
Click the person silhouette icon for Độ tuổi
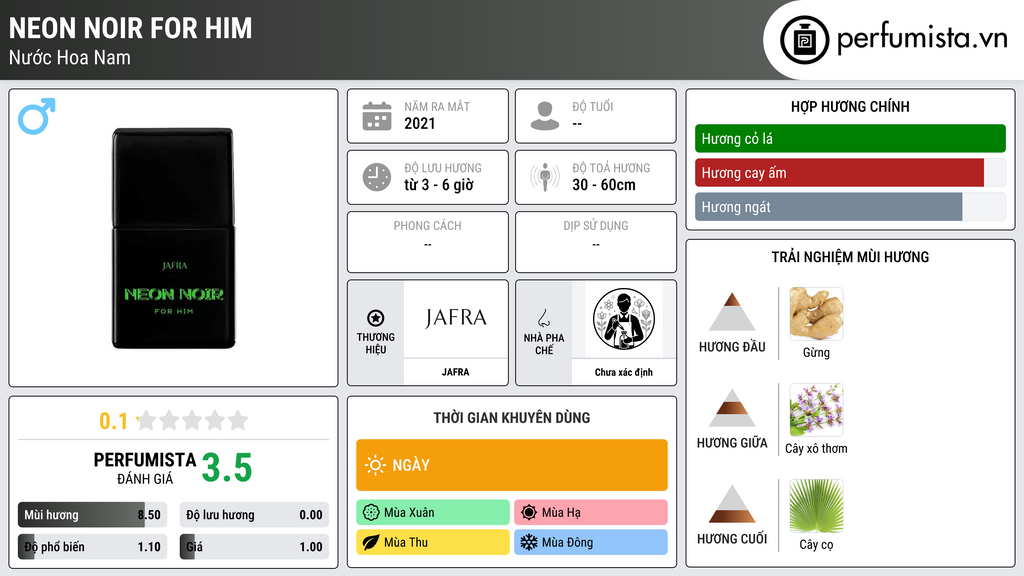point(545,116)
